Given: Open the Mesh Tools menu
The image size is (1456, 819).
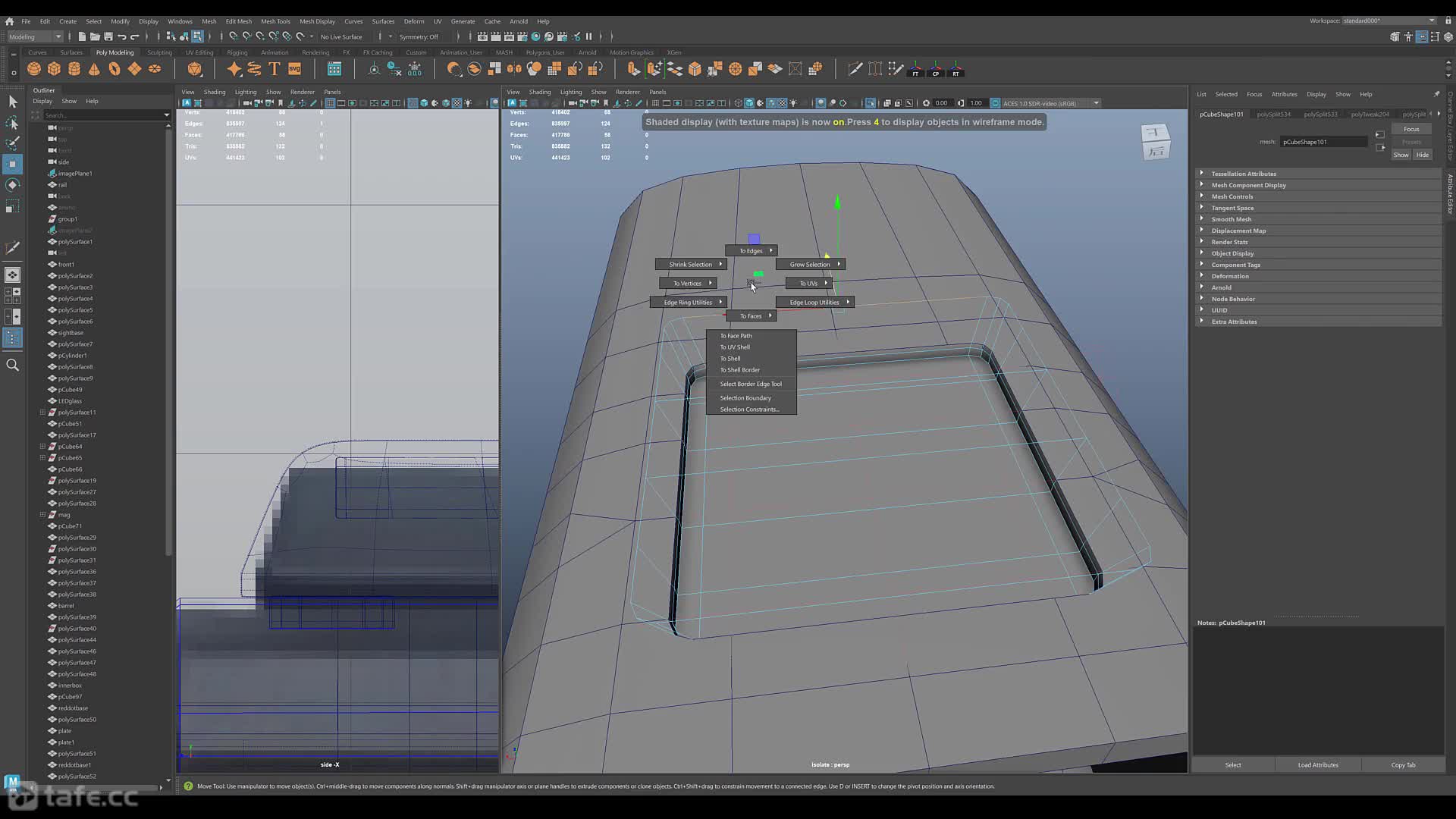Looking at the screenshot, I should [275, 21].
